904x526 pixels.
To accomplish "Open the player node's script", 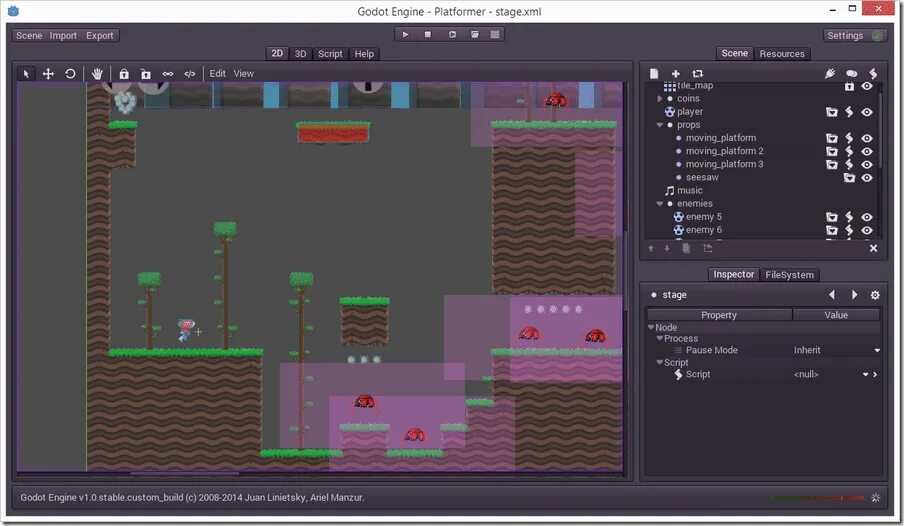I will point(849,112).
